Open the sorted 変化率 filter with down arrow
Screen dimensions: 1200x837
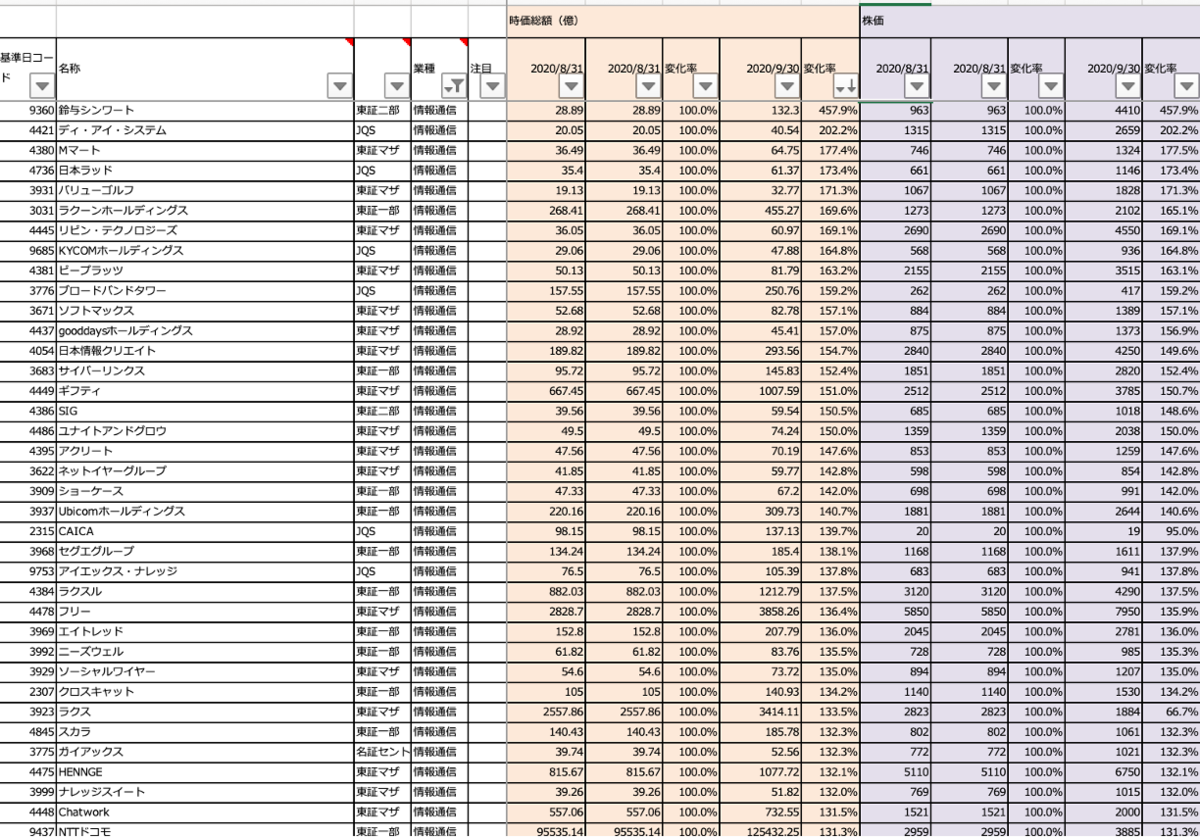pyautogui.click(x=845, y=87)
